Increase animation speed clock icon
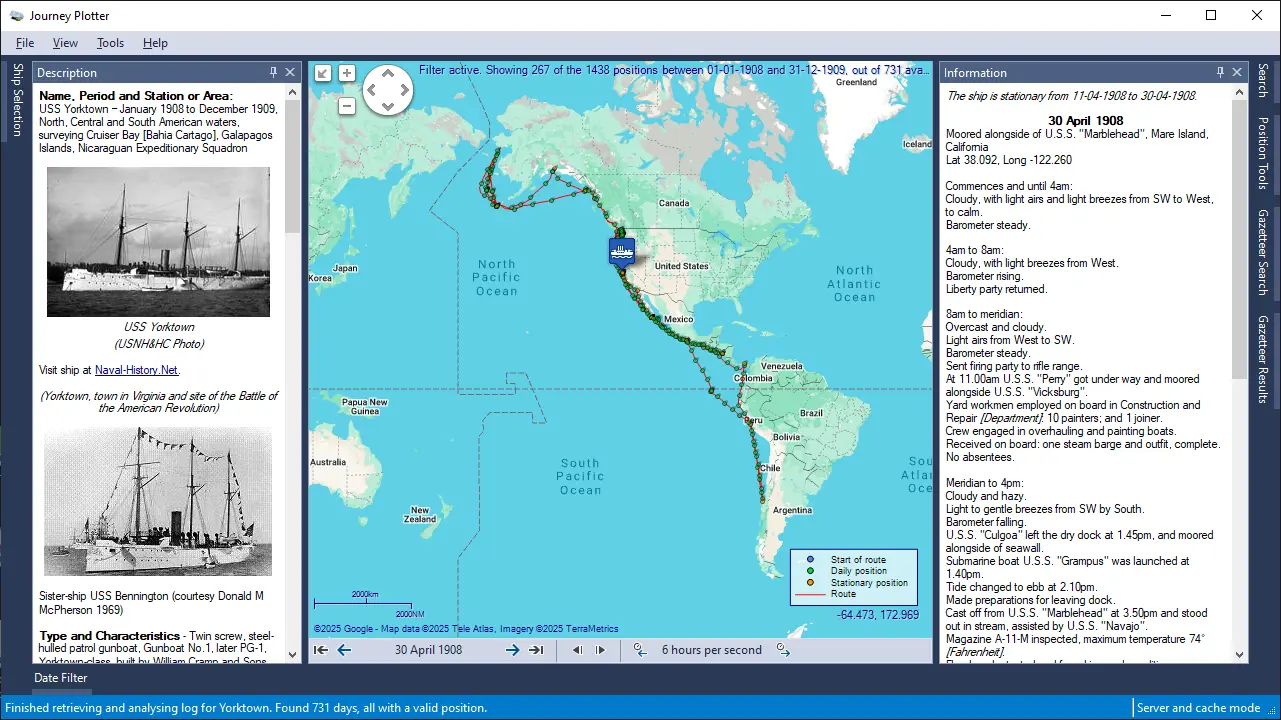The image size is (1281, 720). (x=783, y=650)
